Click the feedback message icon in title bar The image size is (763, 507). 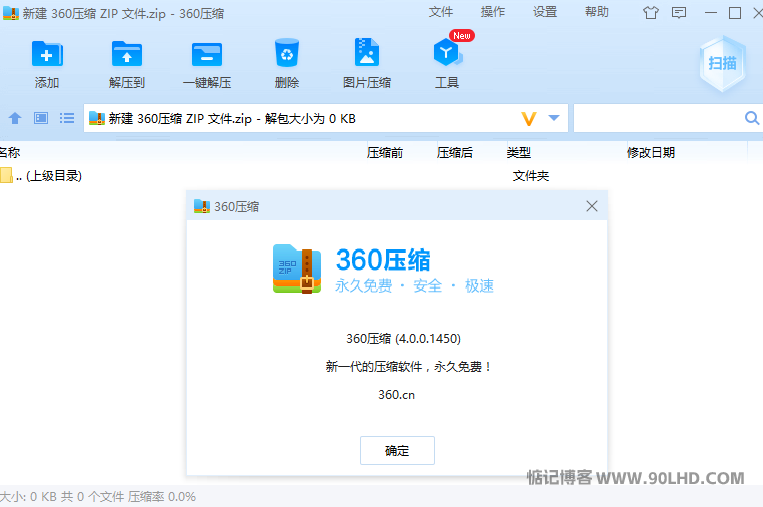tap(679, 13)
